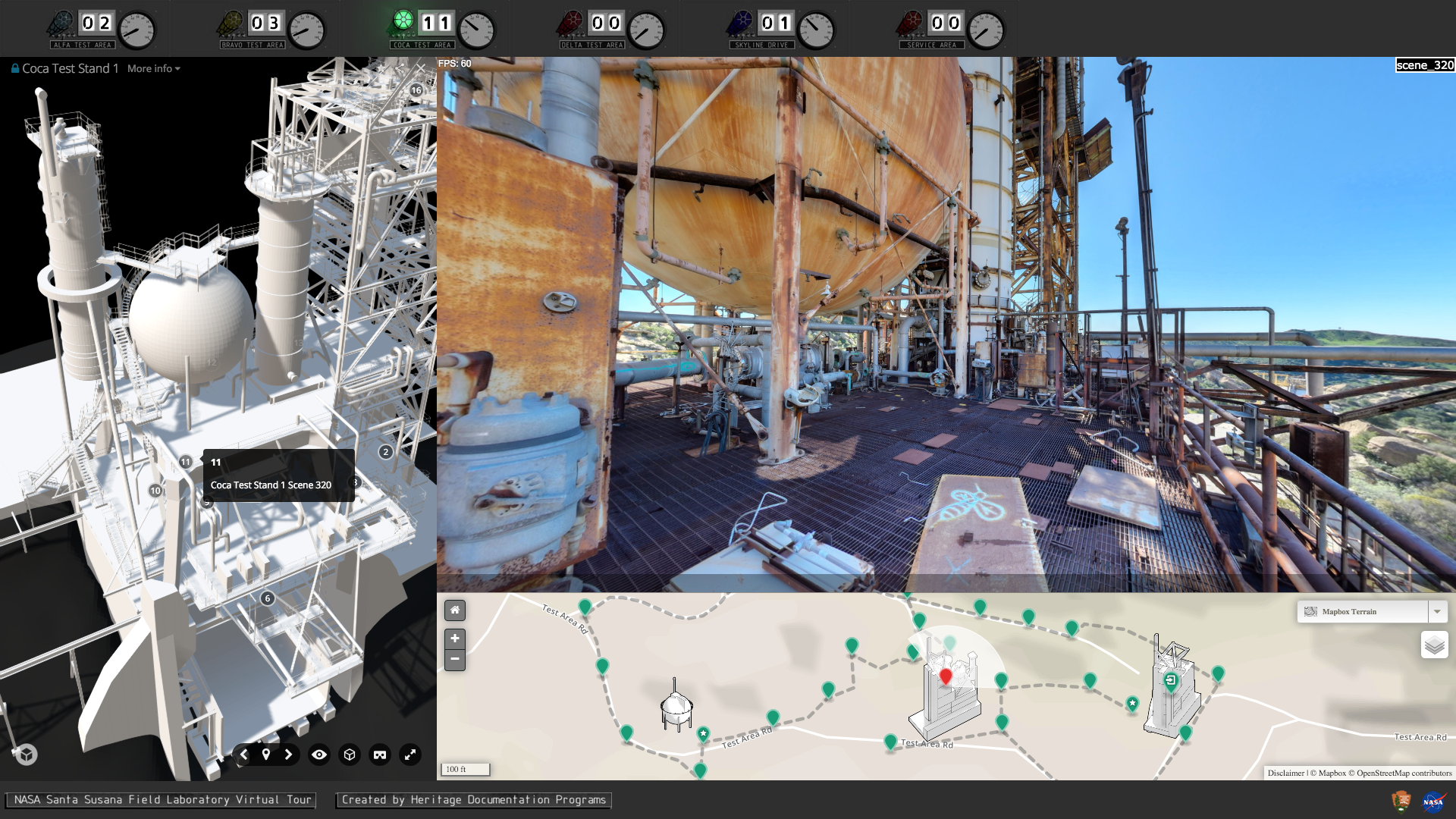The image size is (1456, 819).
Task: Select the Coca Test Area tab
Action: click(x=442, y=29)
